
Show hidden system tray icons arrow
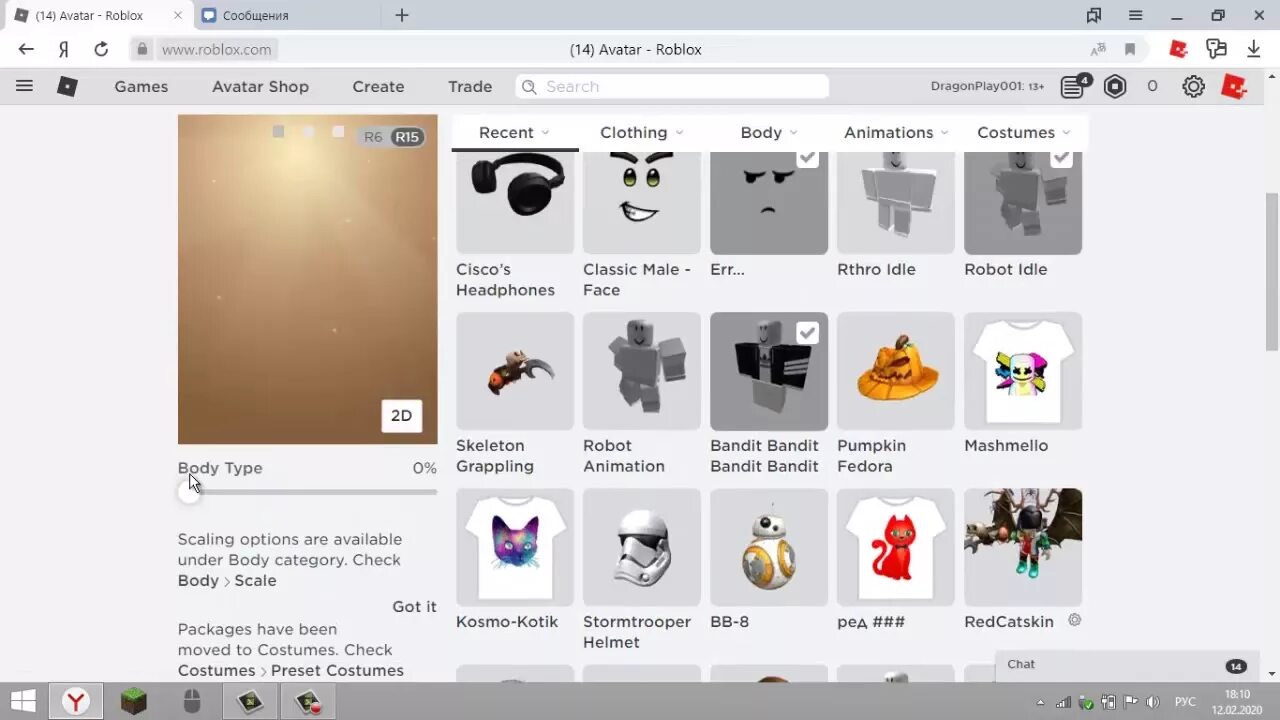click(x=1040, y=702)
